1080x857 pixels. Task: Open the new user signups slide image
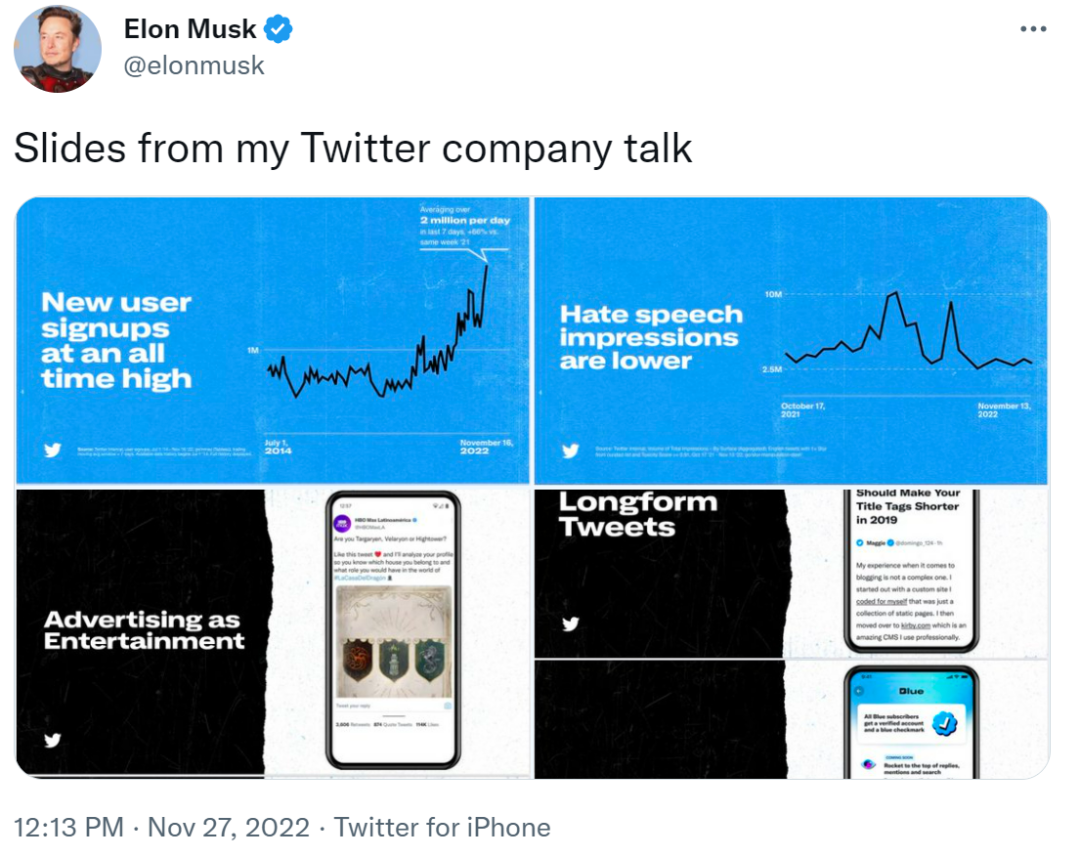click(272, 340)
